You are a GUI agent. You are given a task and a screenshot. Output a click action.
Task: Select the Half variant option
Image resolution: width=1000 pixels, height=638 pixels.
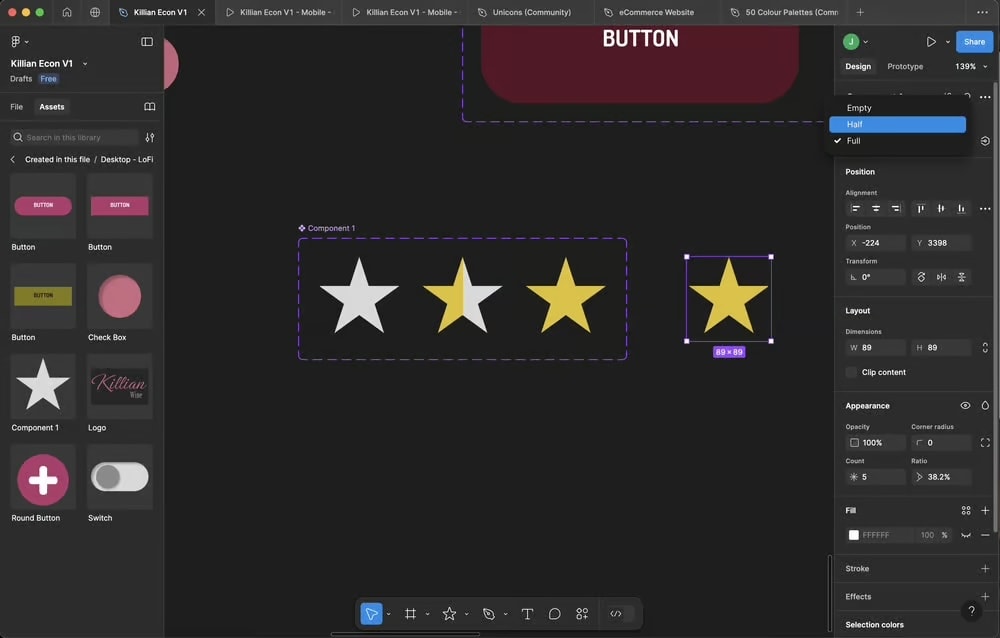897,124
